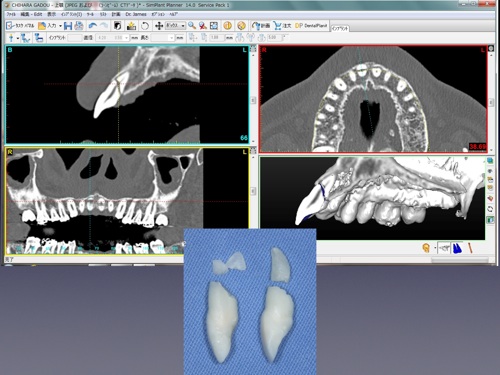
Task: Open the Edit menu in menu bar
Action: [31, 14]
